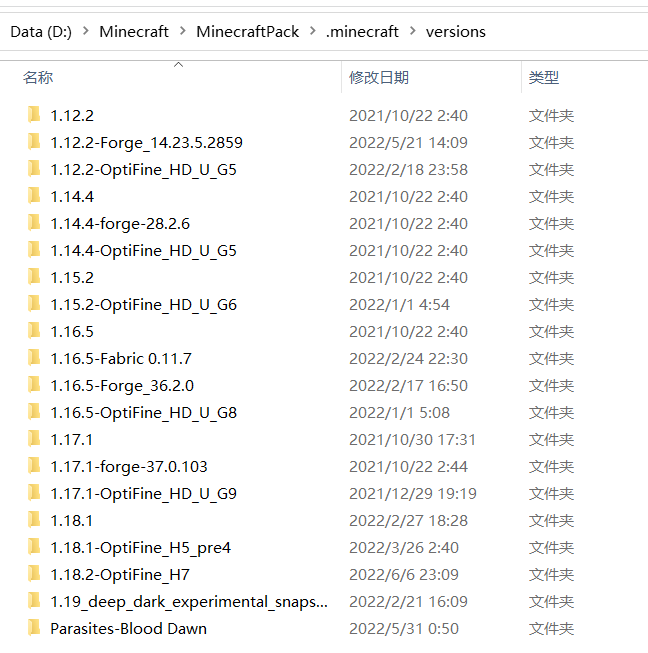The image size is (648, 653).
Task: Click folder icon of 1.16.5-OptiFine_HD_U_G8
Action: [34, 412]
